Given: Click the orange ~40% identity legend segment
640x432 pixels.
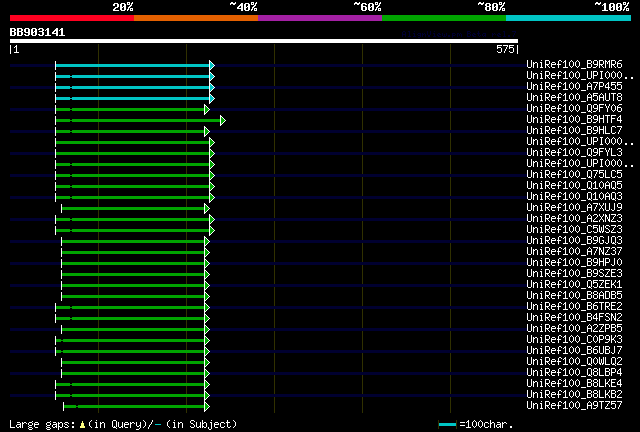Looking at the screenshot, I should pos(196,18).
